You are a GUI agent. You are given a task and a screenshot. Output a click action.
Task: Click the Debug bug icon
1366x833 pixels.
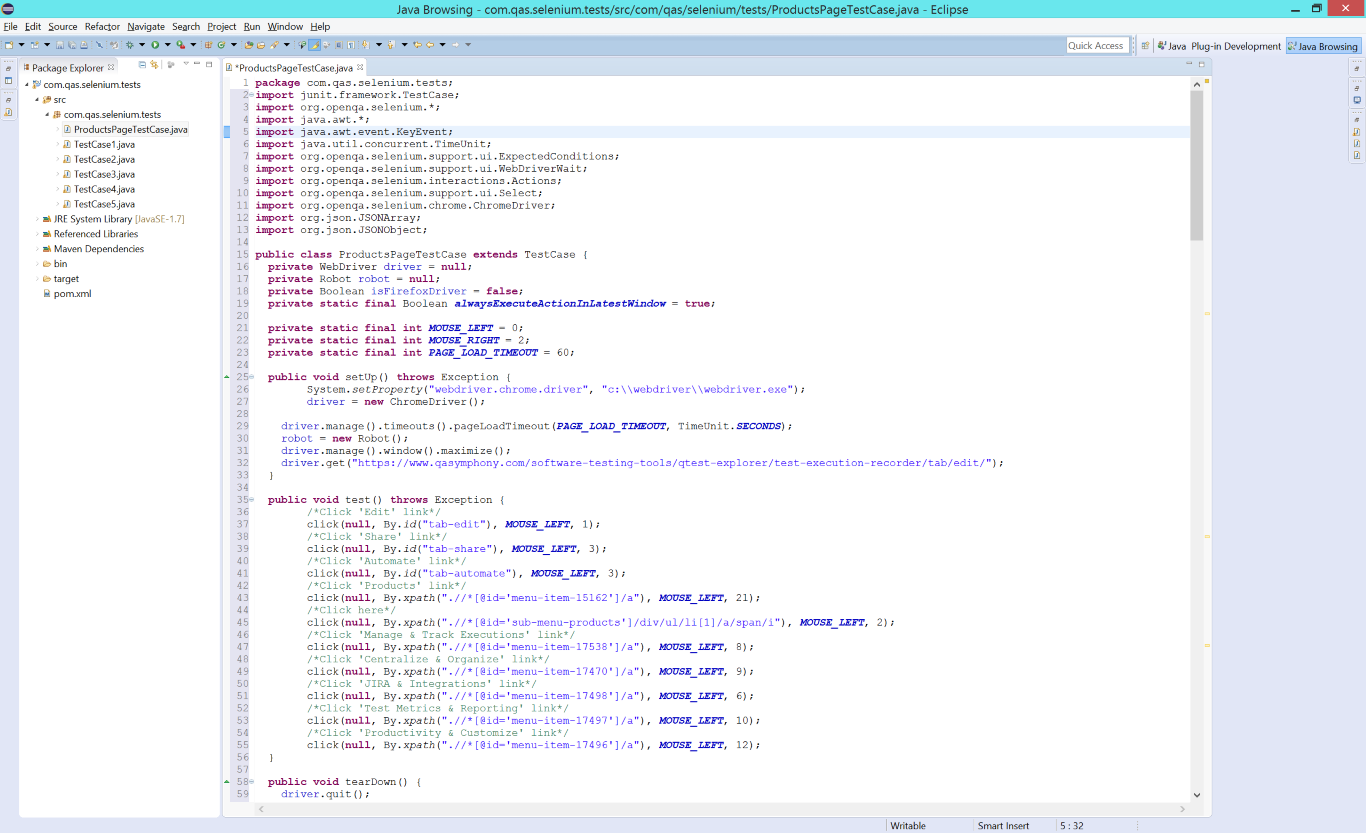click(130, 45)
